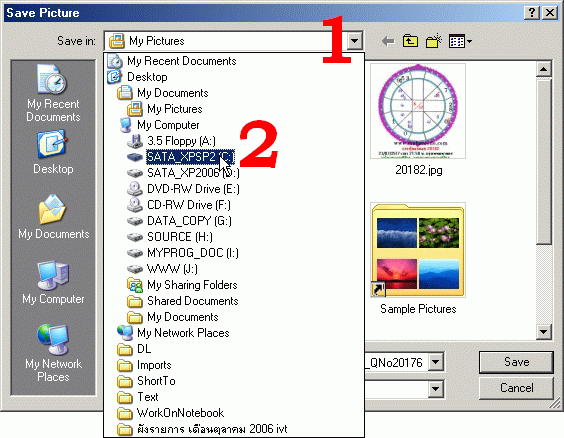The height and width of the screenshot is (438, 564).
Task: Open the Views menu icon
Action: (460, 41)
